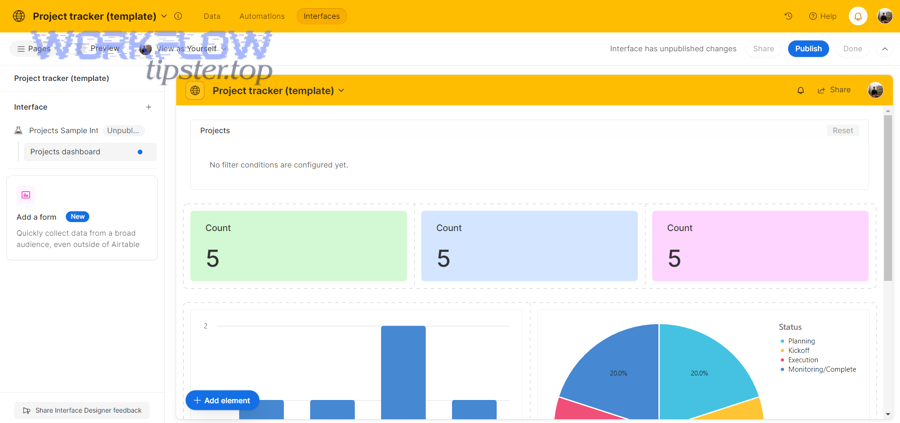Open user avatar in top right
Image resolution: width=900 pixels, height=423 pixels.
coord(884,16)
